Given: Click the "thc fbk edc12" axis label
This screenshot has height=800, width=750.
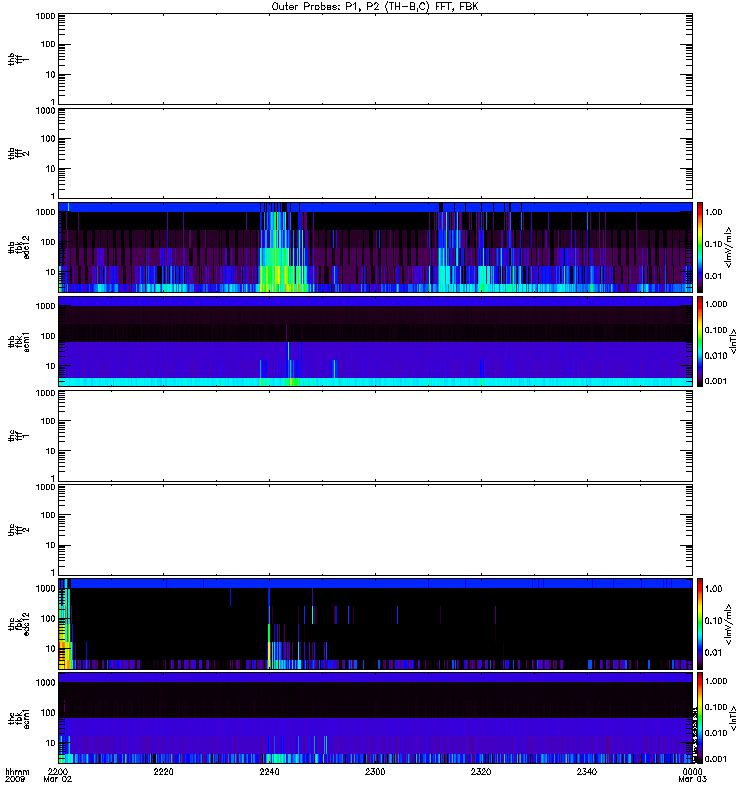Looking at the screenshot, I should pyautogui.click(x=18, y=624).
